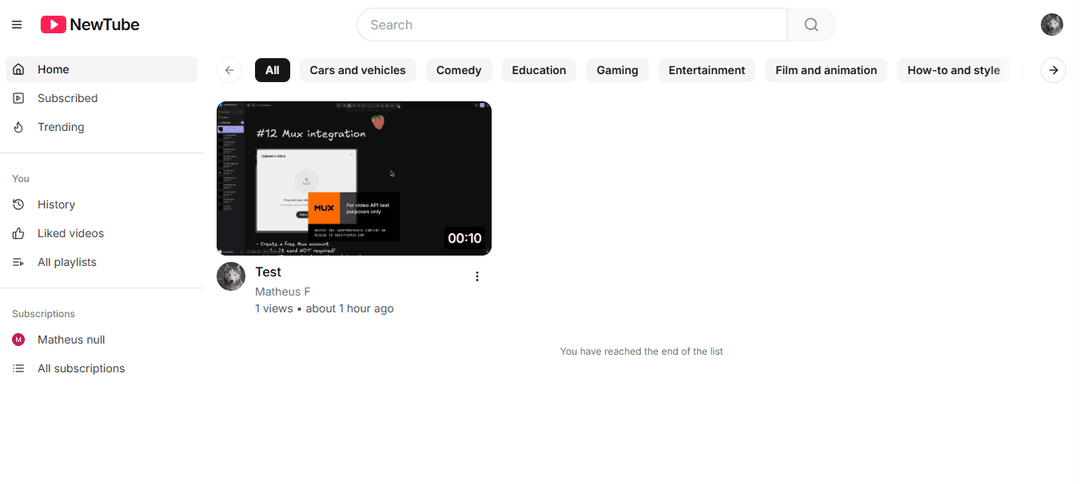Click the Test video title
The image size is (1080, 484).
tap(268, 272)
